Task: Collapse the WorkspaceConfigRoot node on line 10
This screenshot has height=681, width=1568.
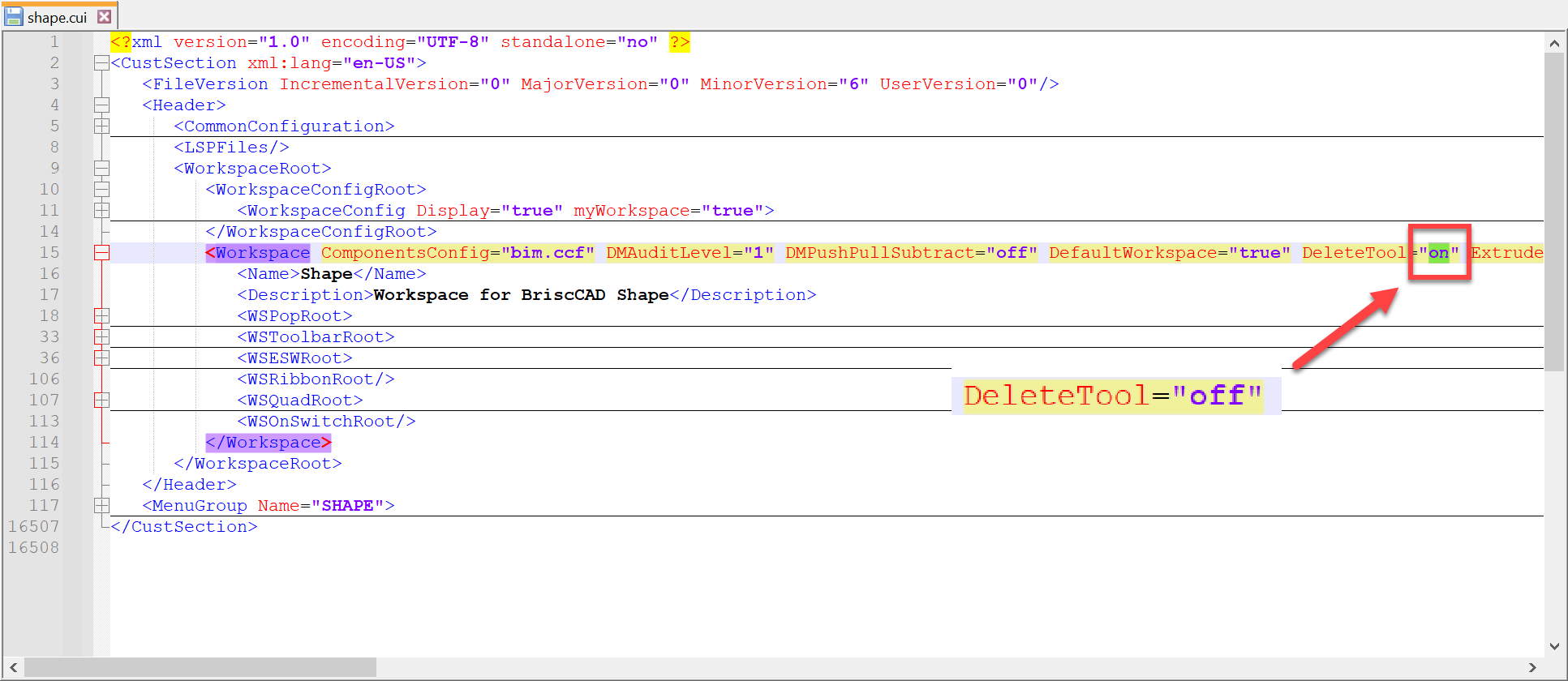Action: pos(101,190)
